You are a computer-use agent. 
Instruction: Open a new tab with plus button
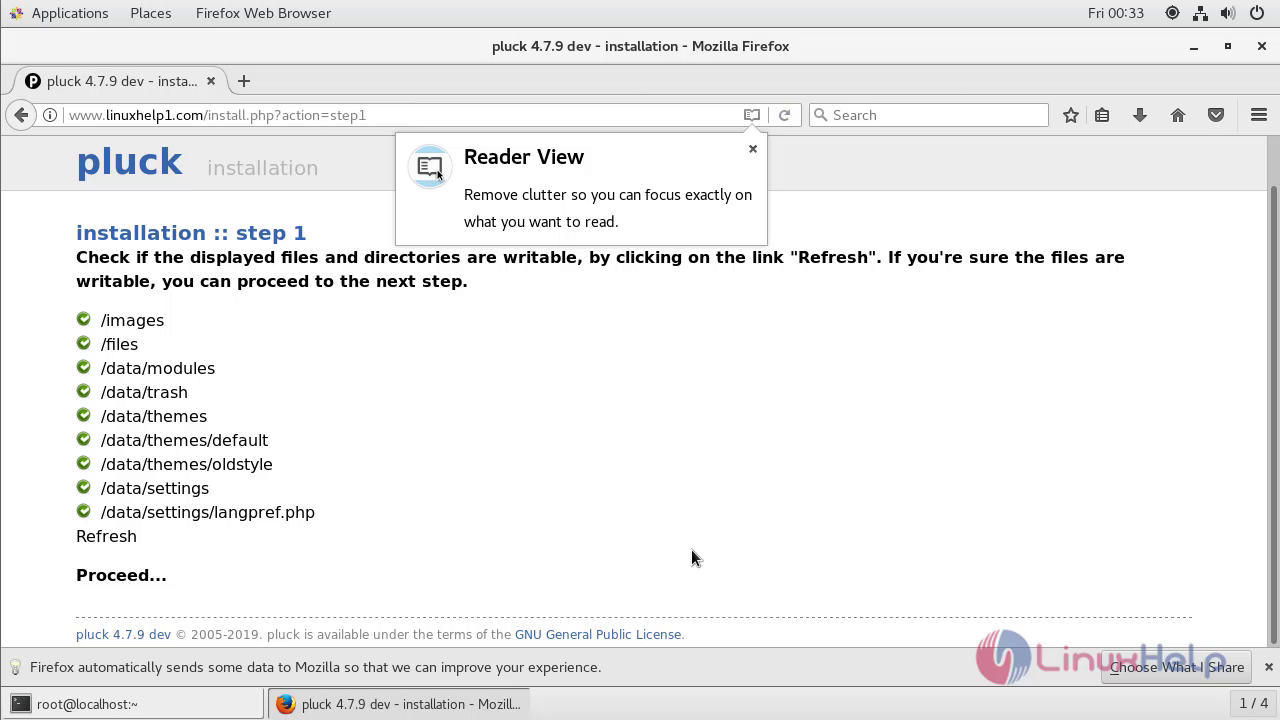(243, 81)
